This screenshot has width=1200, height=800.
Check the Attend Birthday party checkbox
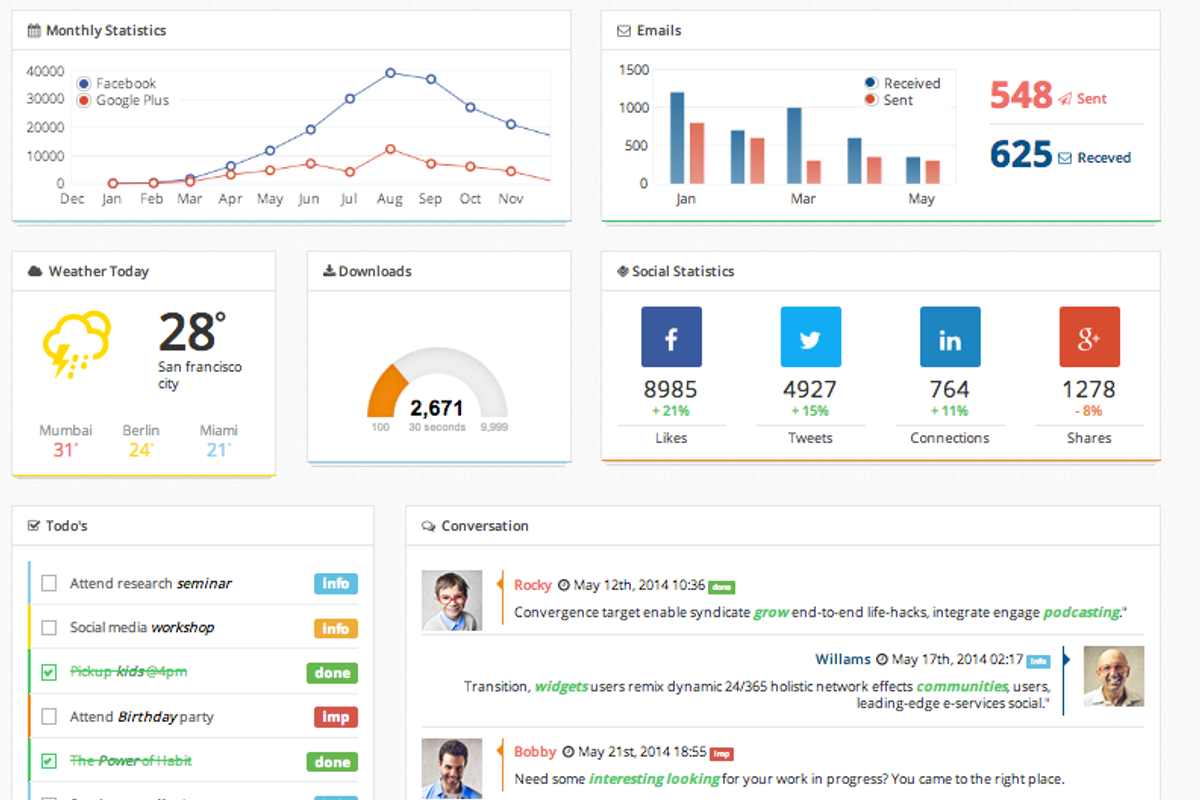(49, 717)
